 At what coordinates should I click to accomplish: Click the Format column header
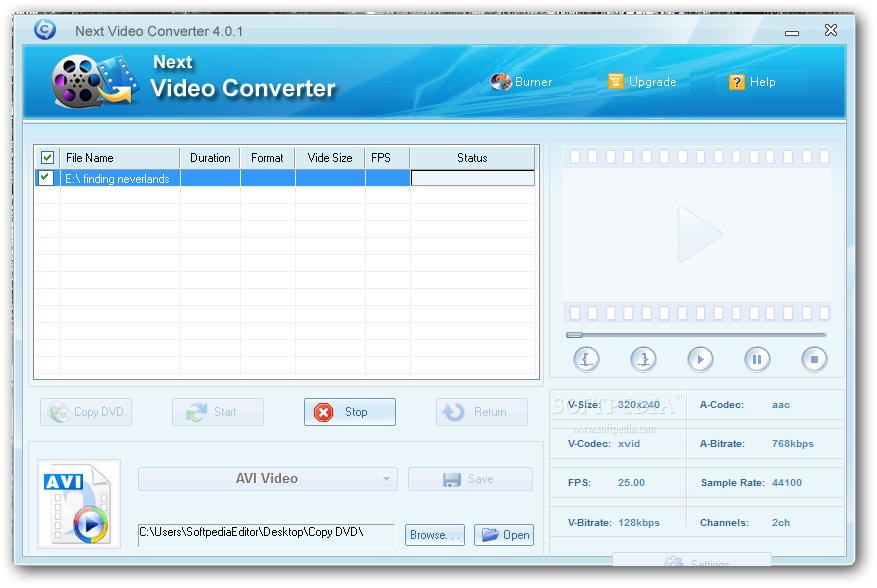click(267, 158)
